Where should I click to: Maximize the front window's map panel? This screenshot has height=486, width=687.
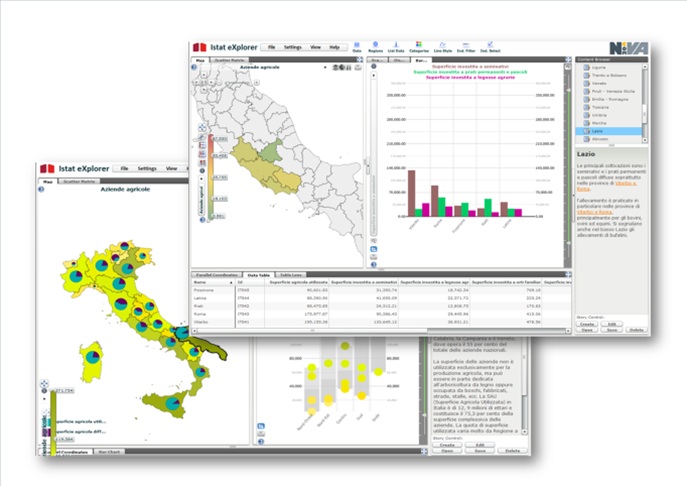click(x=360, y=60)
